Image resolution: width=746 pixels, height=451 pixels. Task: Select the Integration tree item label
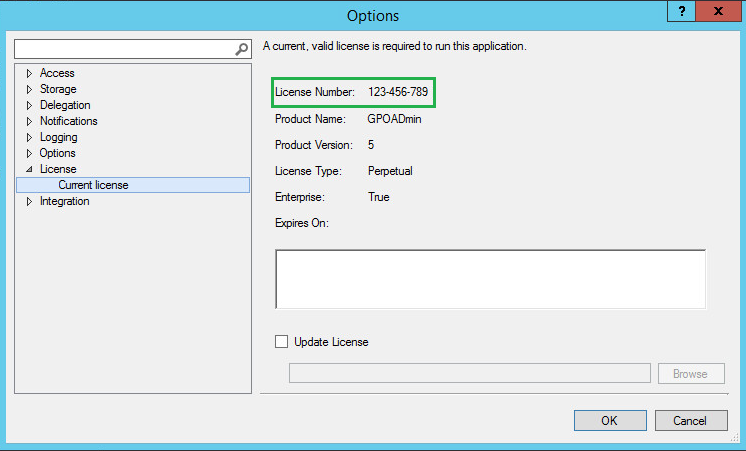[64, 201]
